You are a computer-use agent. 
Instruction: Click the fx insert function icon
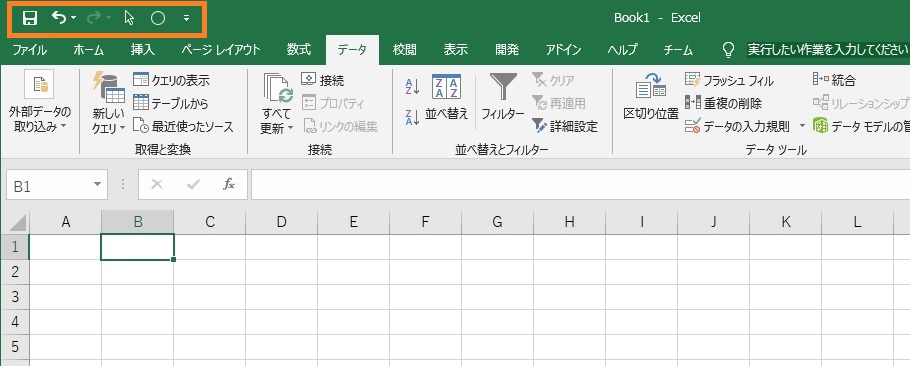point(229,185)
